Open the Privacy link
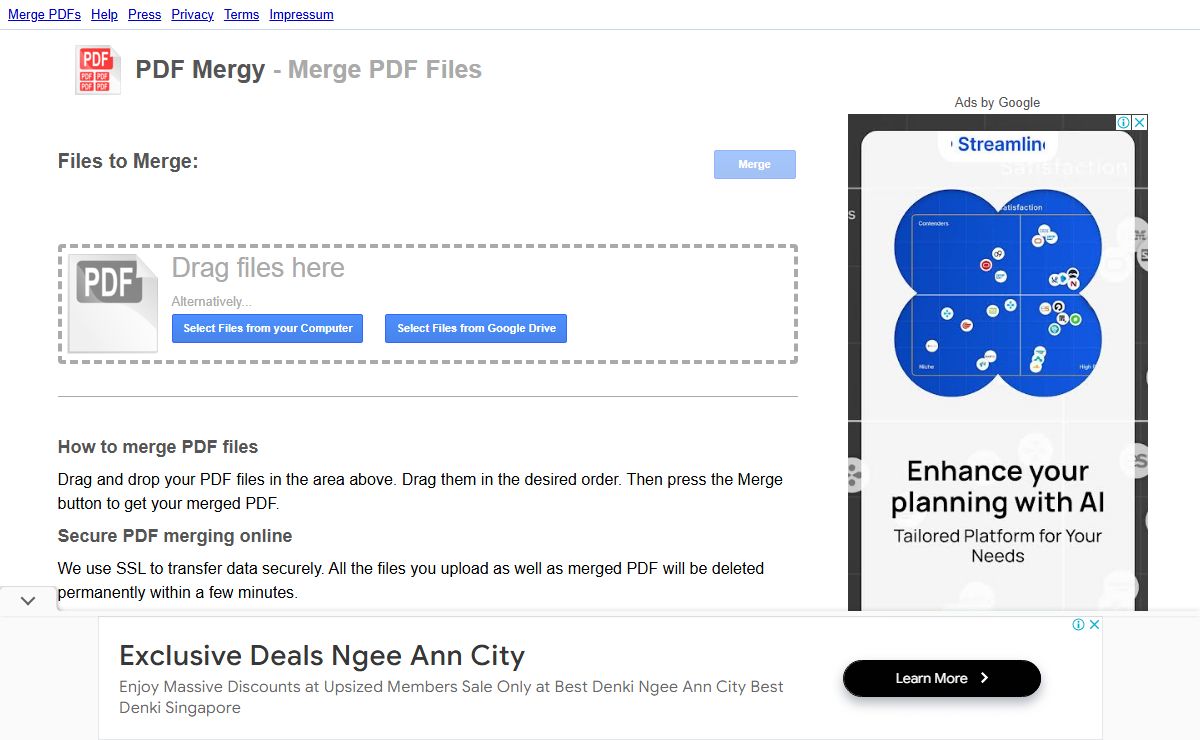1200x740 pixels. tap(193, 15)
